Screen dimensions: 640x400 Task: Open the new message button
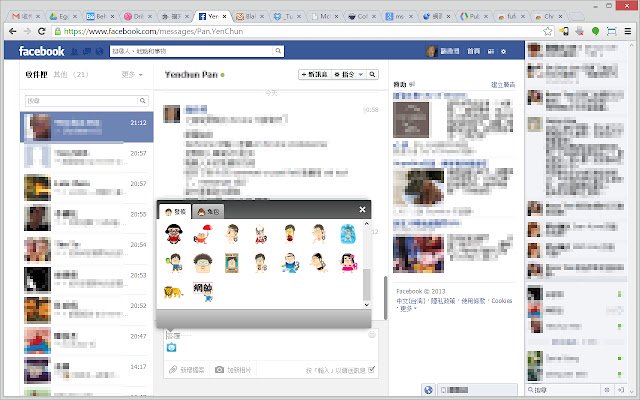coord(315,75)
